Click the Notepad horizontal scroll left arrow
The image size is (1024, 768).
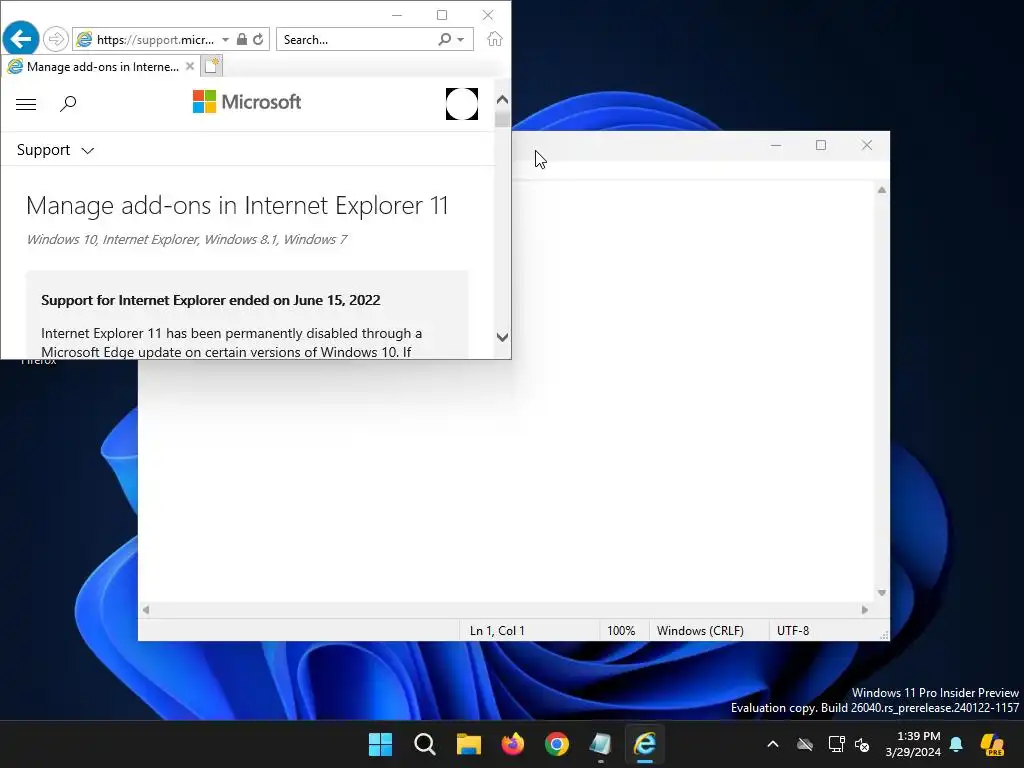(x=146, y=610)
